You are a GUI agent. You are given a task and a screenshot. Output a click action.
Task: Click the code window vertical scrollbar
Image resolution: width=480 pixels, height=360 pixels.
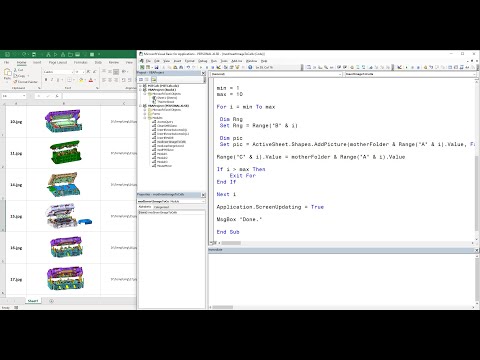click(x=476, y=160)
